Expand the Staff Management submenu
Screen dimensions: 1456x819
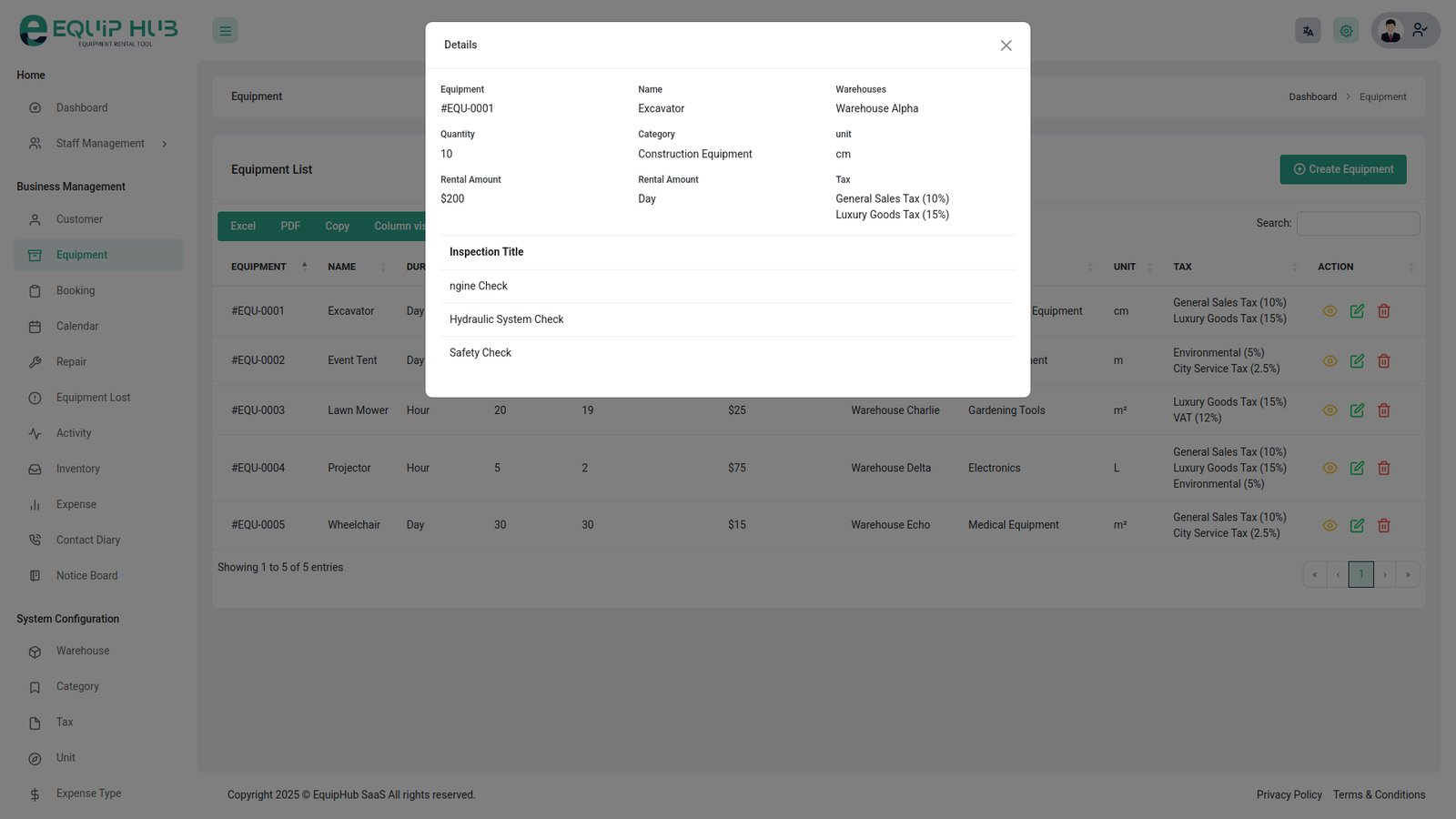(100, 144)
